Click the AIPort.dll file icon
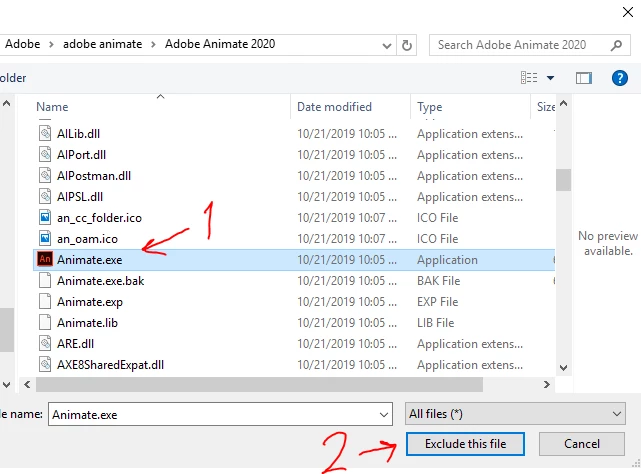641x474 pixels. 45,154
